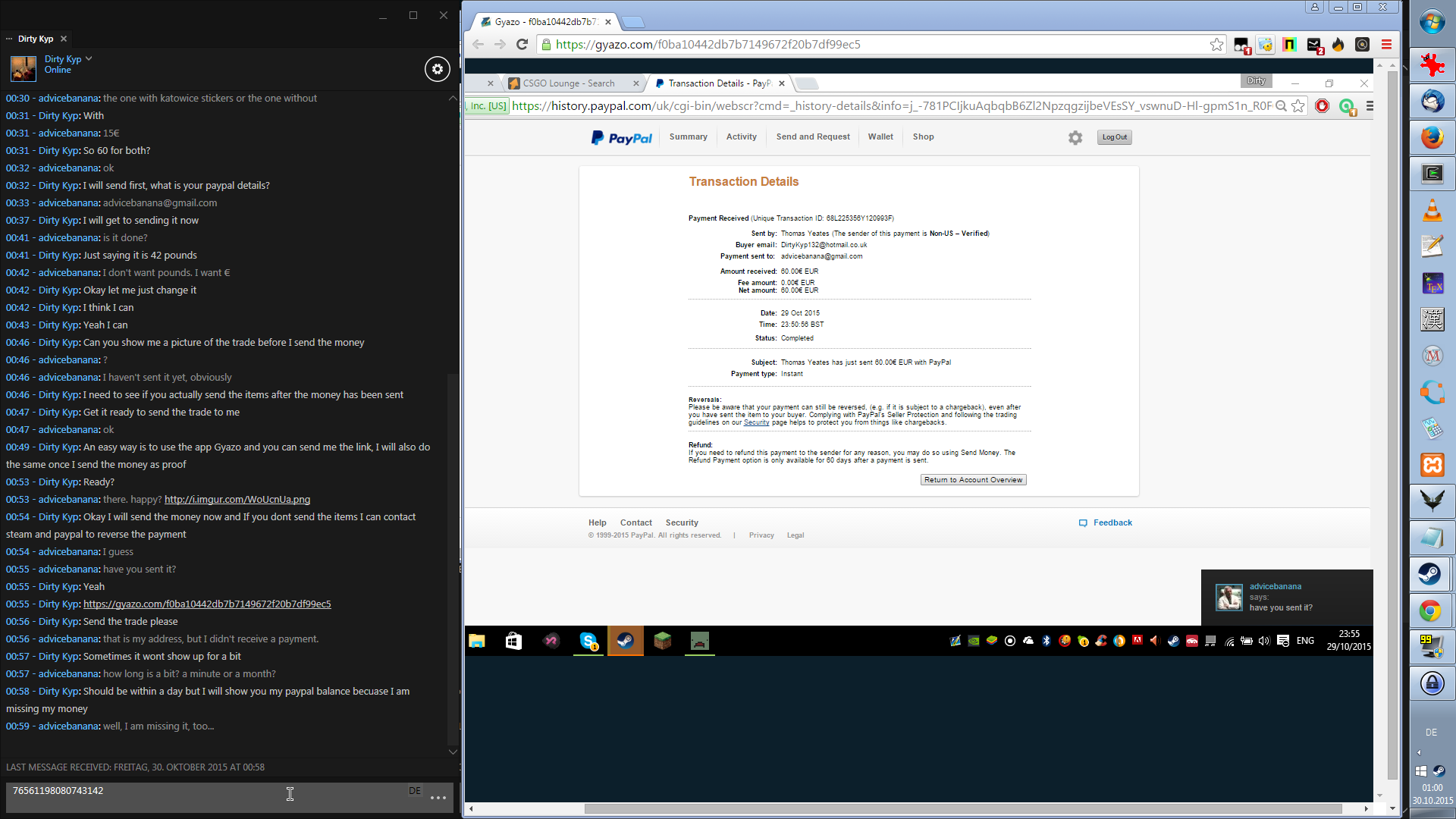The image size is (1456, 819).
Task: Open the gyazo.com link in chat
Action: [207, 604]
